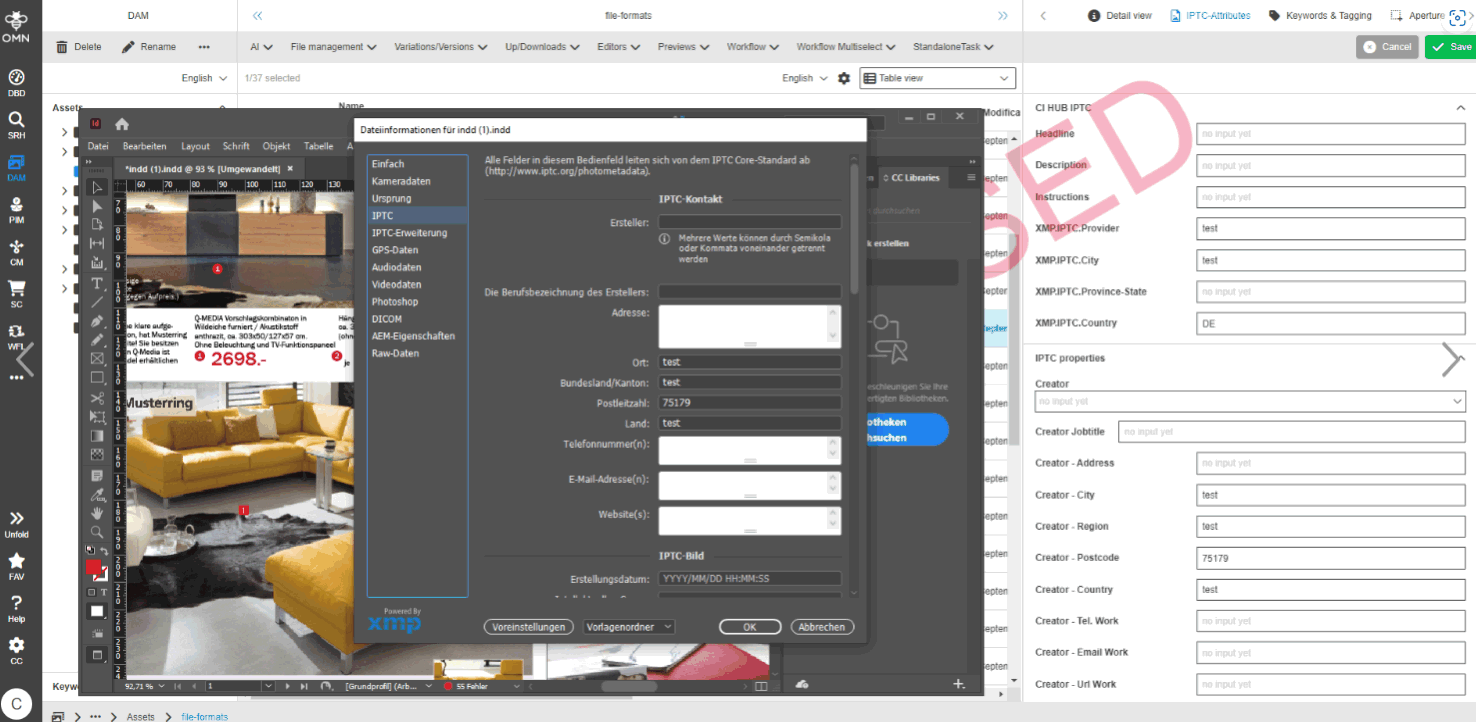1476x722 pixels.
Task: Click the XMP.IPTC.Country field
Action: click(1330, 323)
